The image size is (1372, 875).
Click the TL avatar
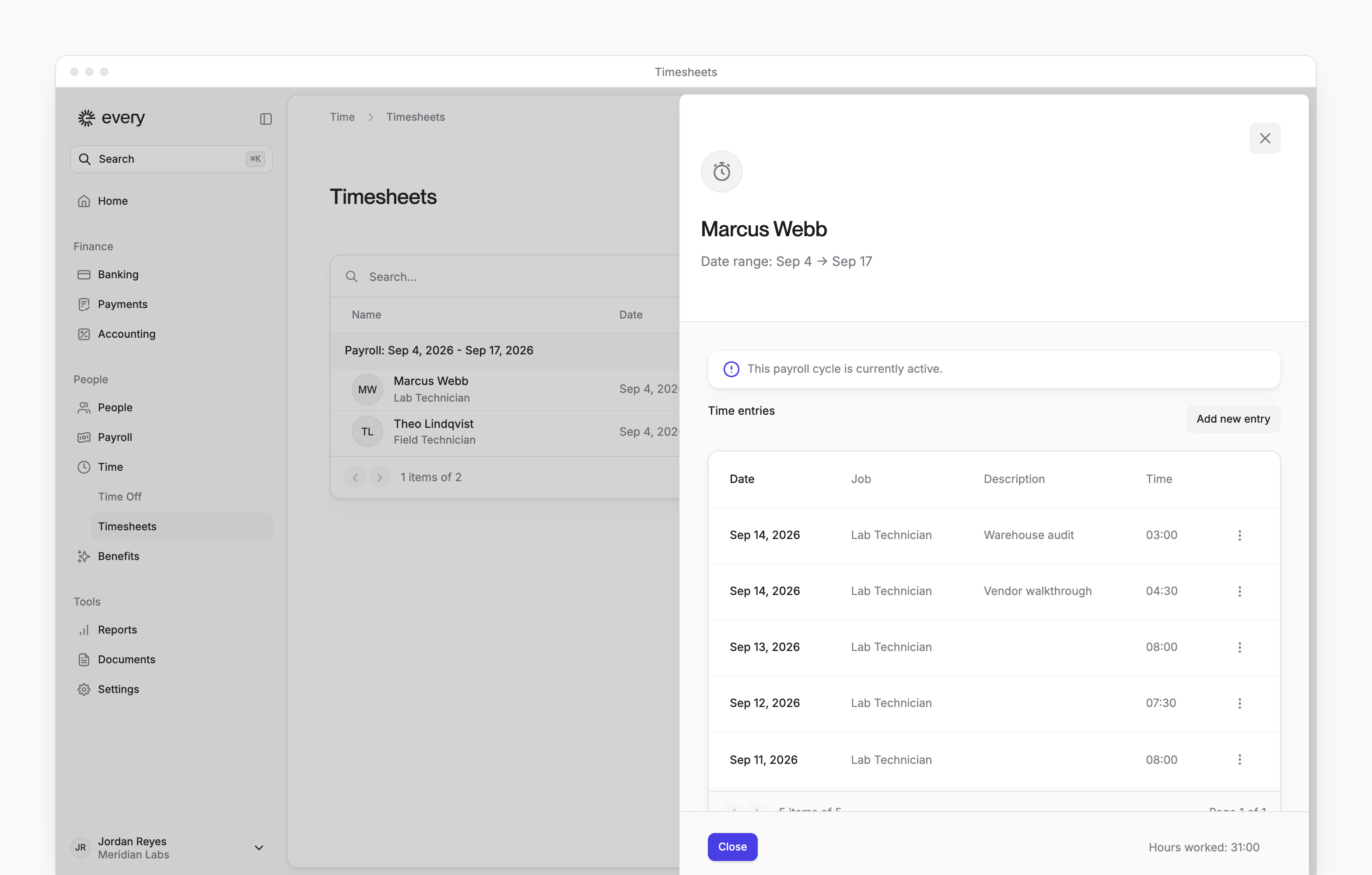pyautogui.click(x=367, y=432)
